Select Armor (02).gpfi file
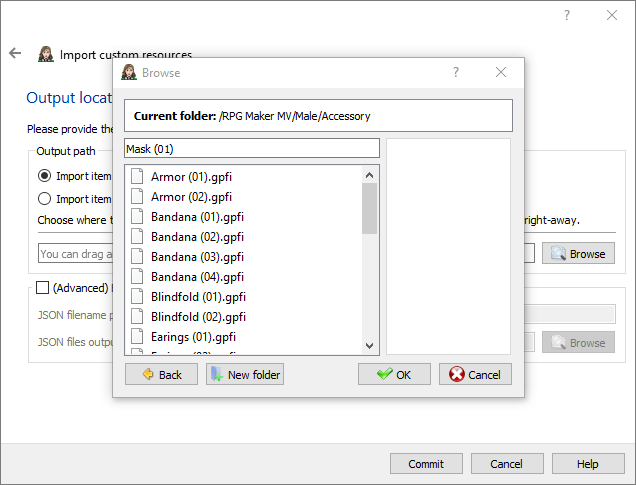 191,197
